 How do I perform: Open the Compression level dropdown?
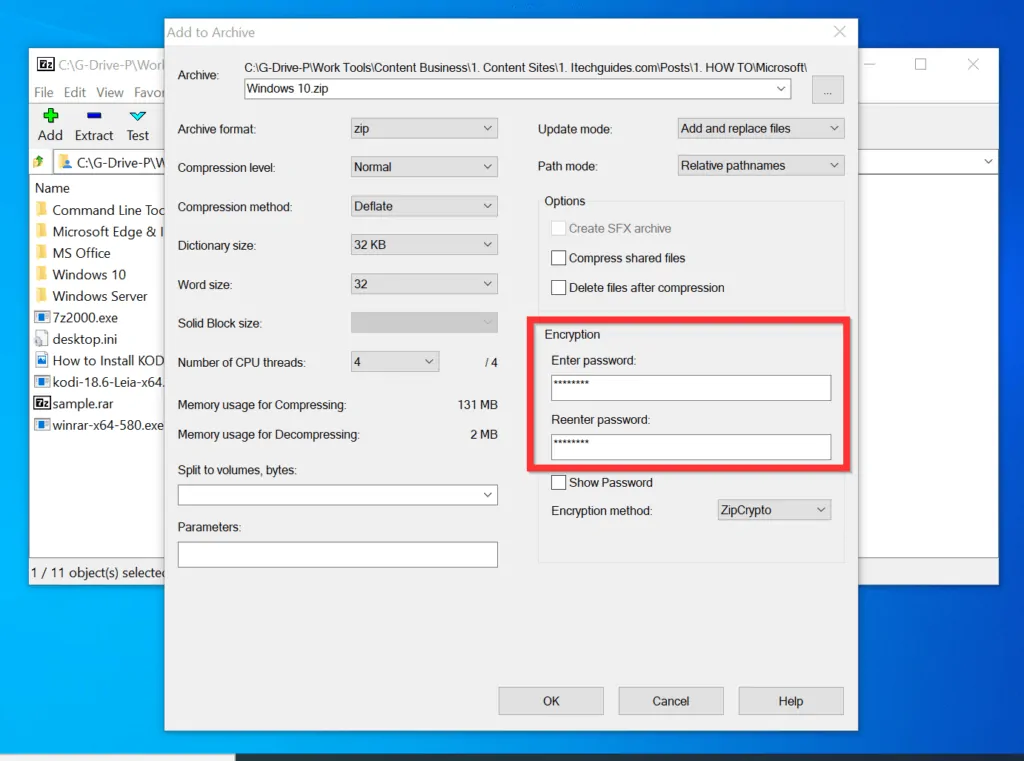click(x=424, y=167)
